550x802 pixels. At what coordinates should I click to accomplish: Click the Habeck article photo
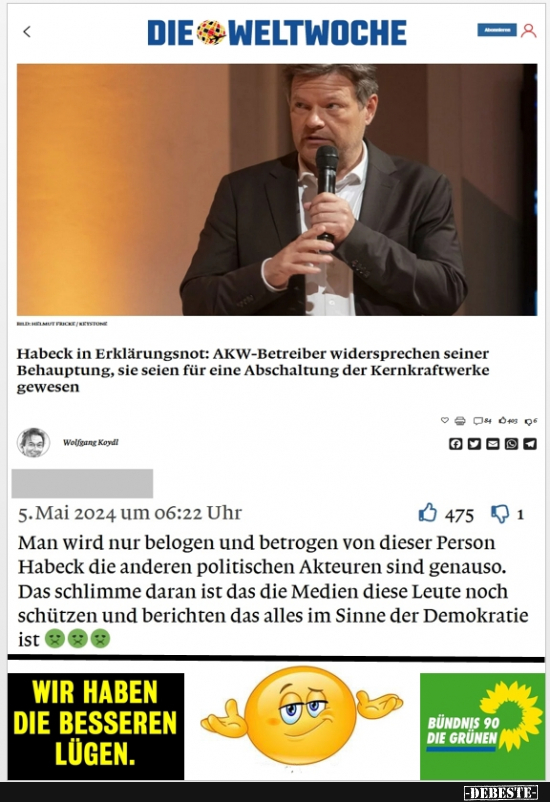point(277,189)
